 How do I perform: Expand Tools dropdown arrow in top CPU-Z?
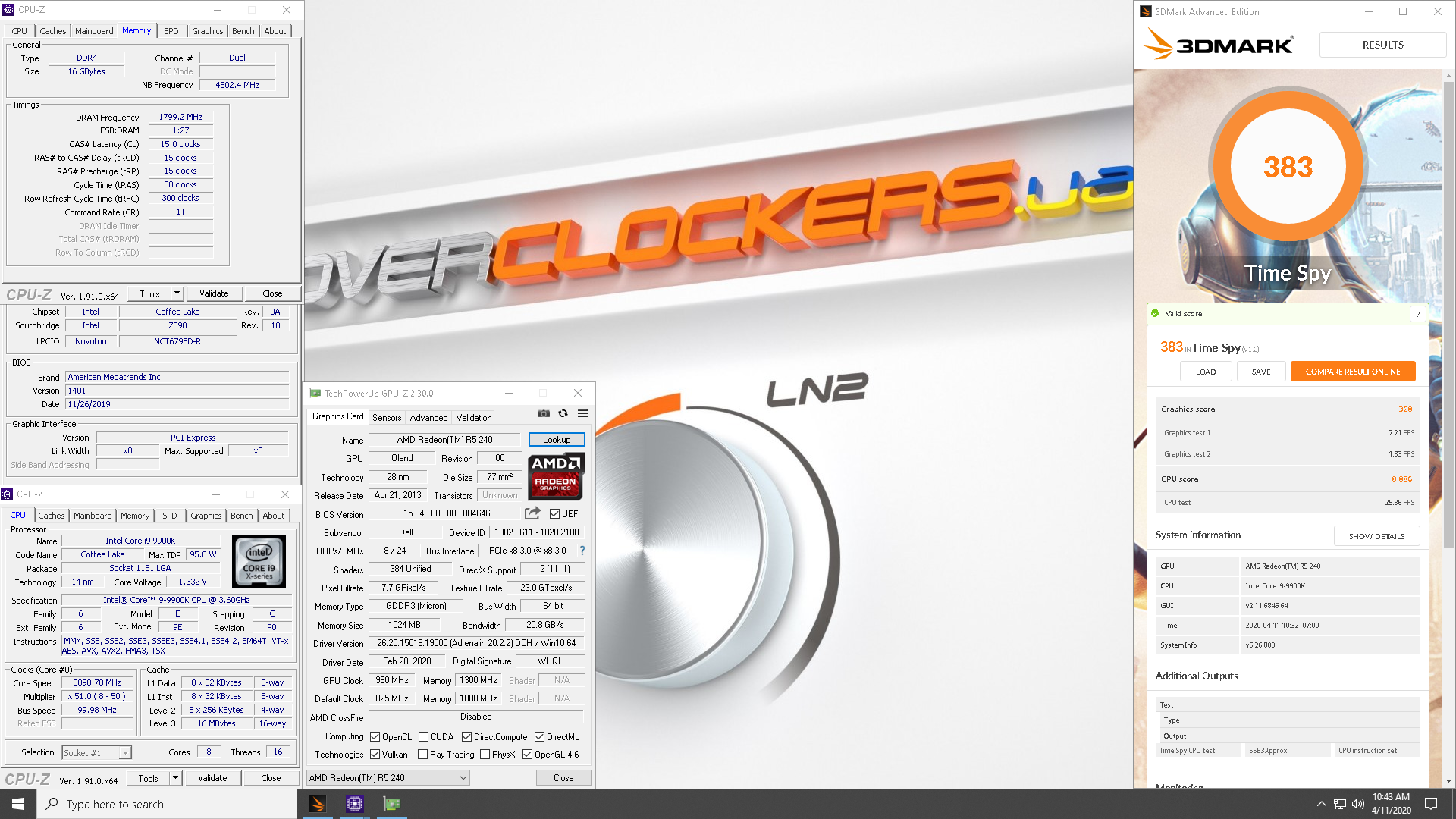[x=177, y=293]
